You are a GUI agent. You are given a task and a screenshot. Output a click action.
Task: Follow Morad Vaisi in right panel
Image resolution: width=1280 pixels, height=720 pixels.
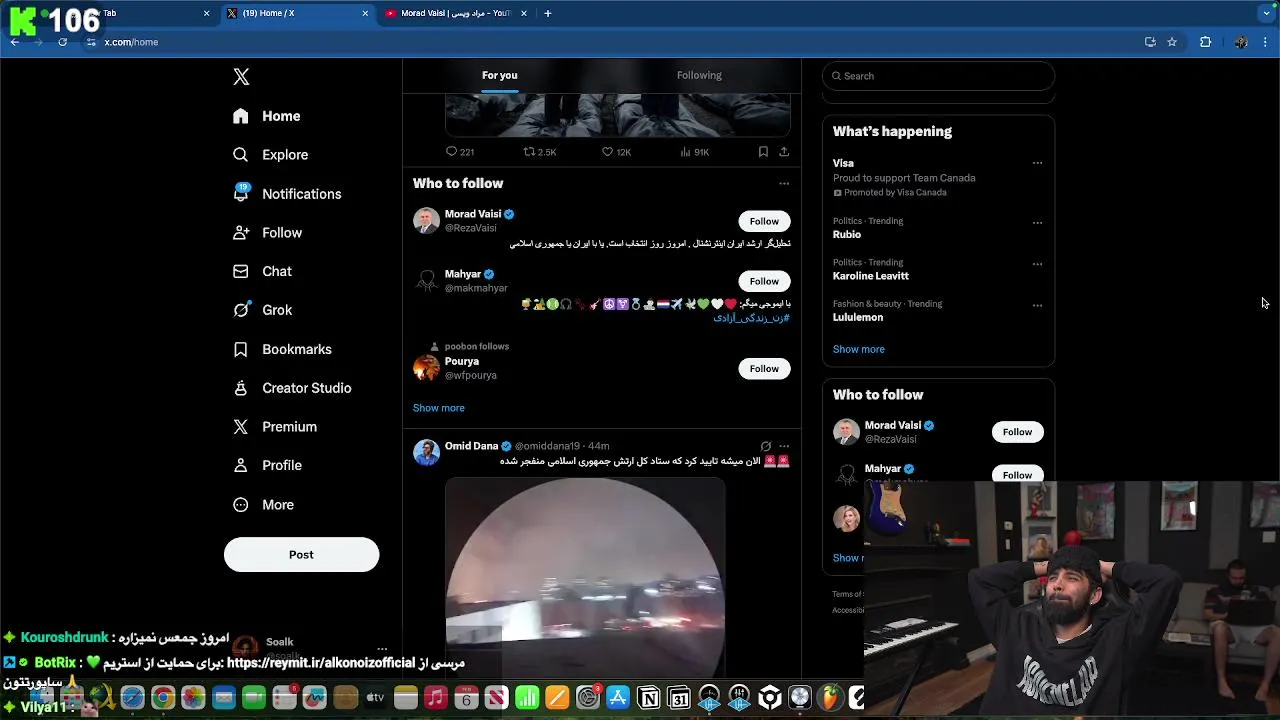pyautogui.click(x=1017, y=432)
